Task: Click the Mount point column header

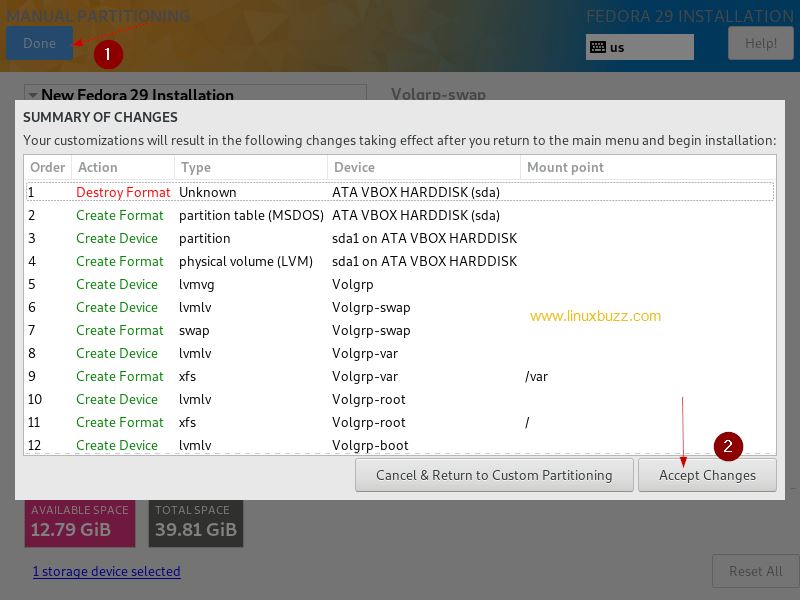Action: 648,167
